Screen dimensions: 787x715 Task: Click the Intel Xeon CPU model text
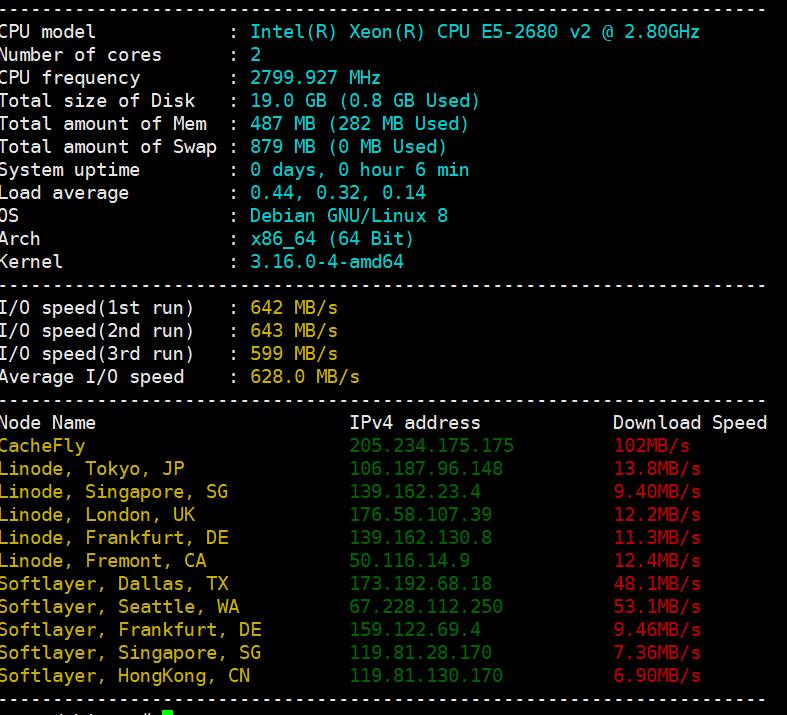[x=475, y=32]
